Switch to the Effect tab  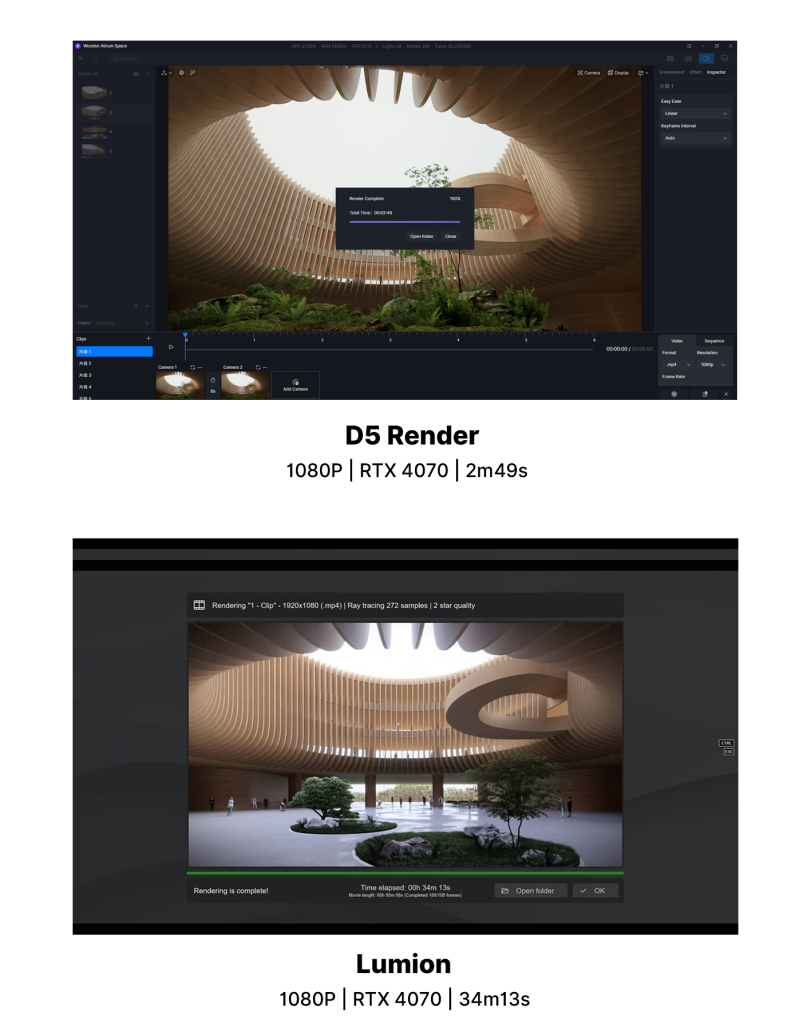(695, 72)
